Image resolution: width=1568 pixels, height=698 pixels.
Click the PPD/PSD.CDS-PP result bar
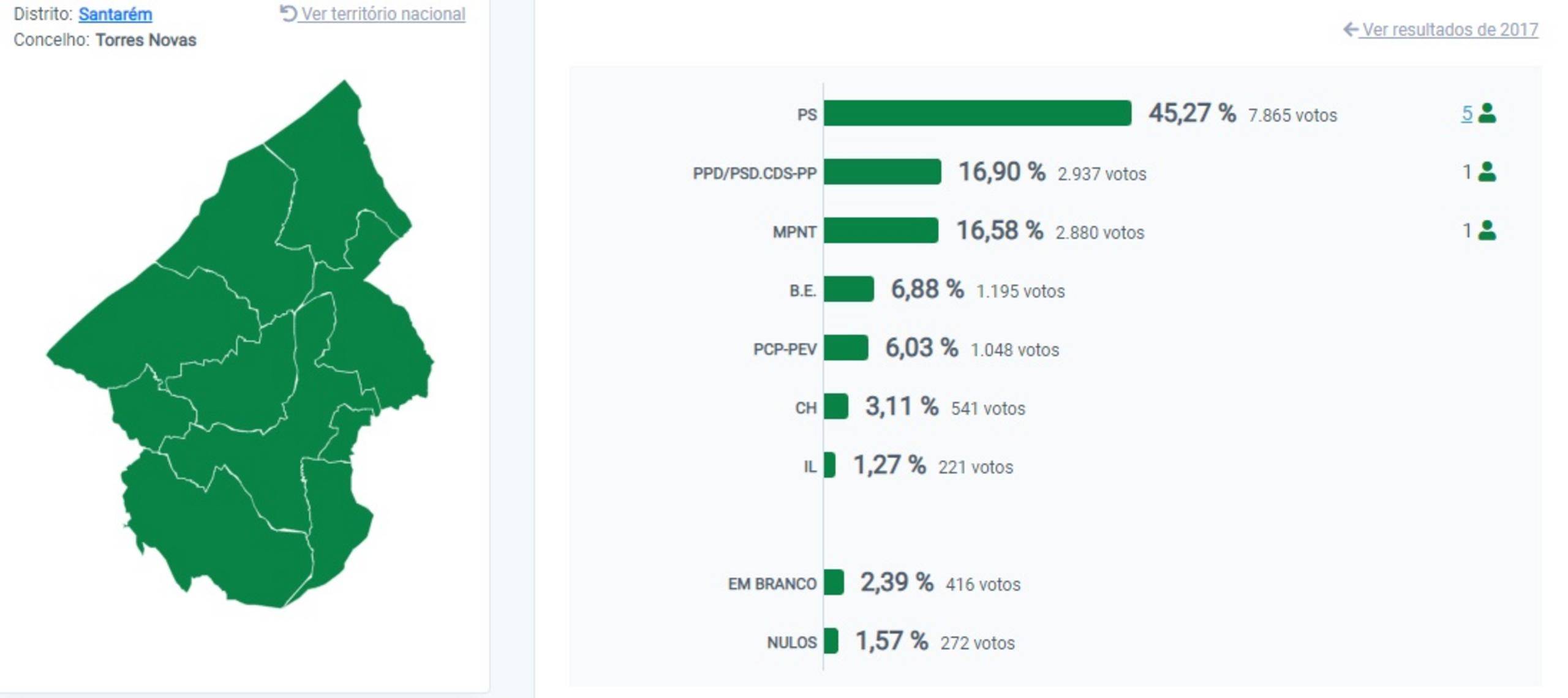coord(882,172)
